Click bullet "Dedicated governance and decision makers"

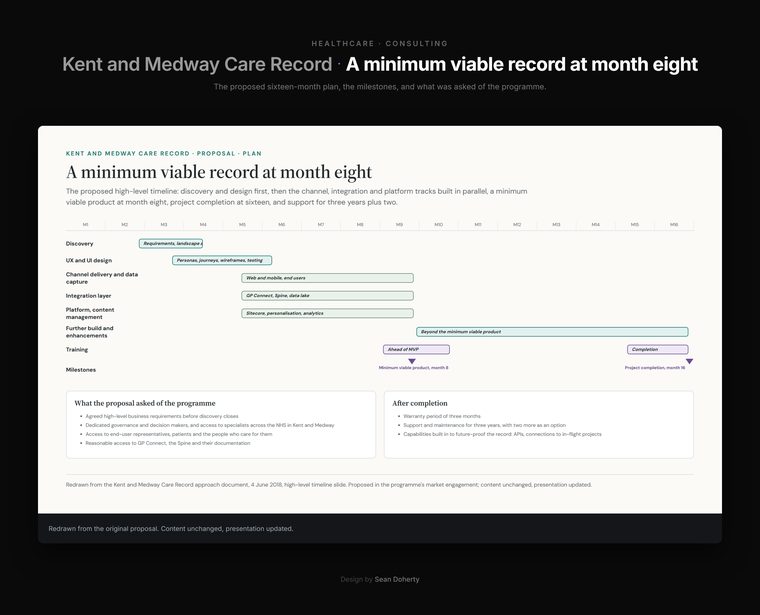(x=210, y=425)
